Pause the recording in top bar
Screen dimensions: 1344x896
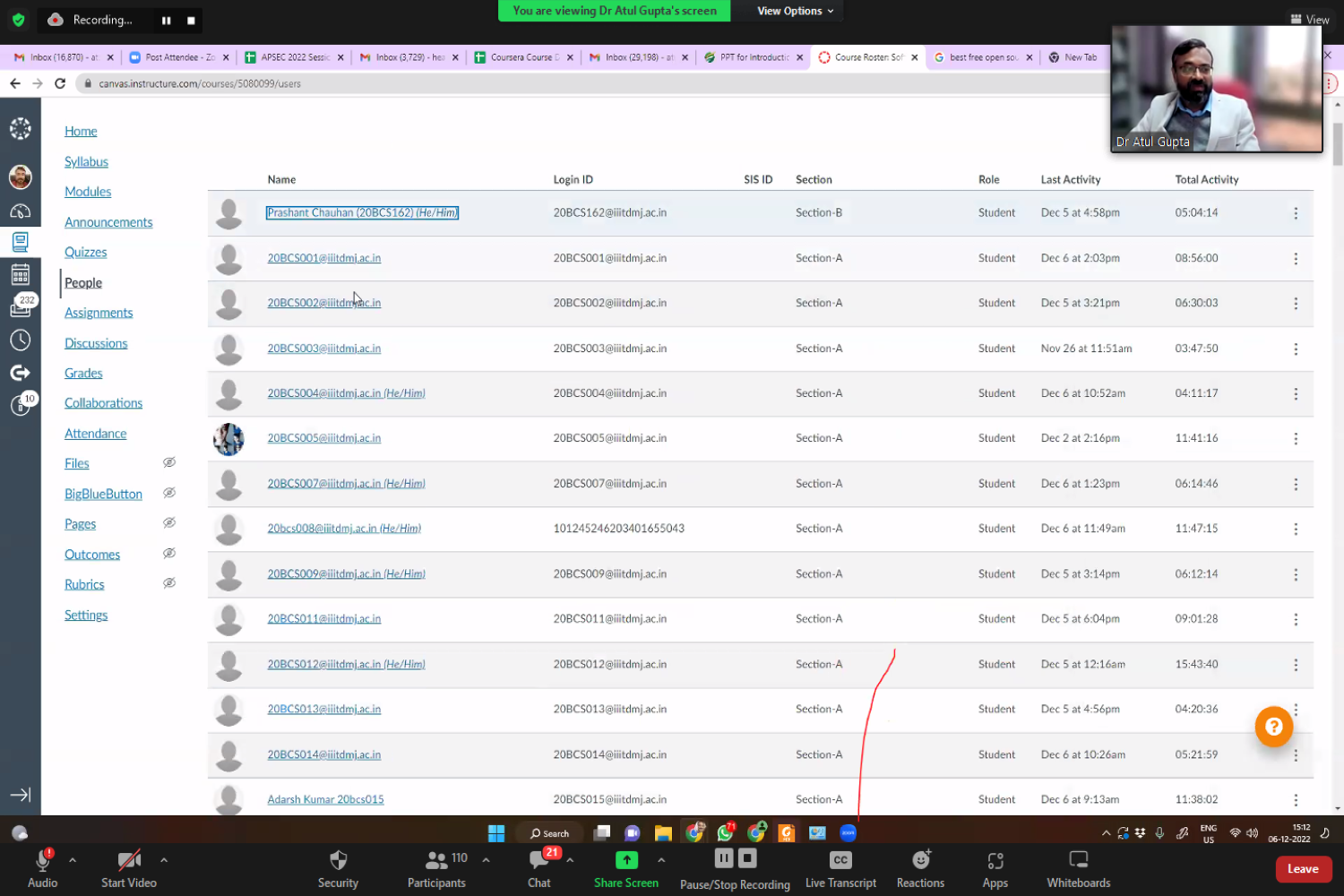pyautogui.click(x=166, y=20)
